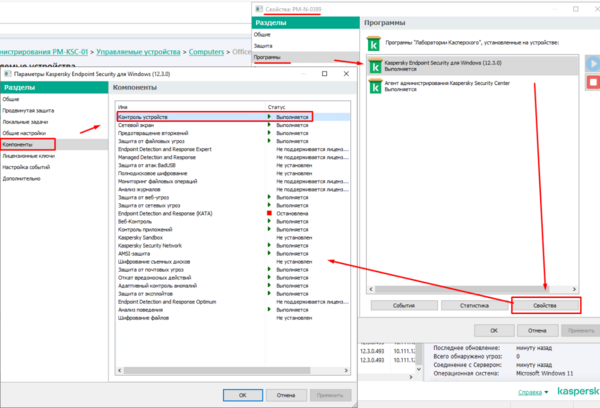Viewport: 600px width, 408px height.
Task: Select Контроль устройств component row
Action: [233, 117]
